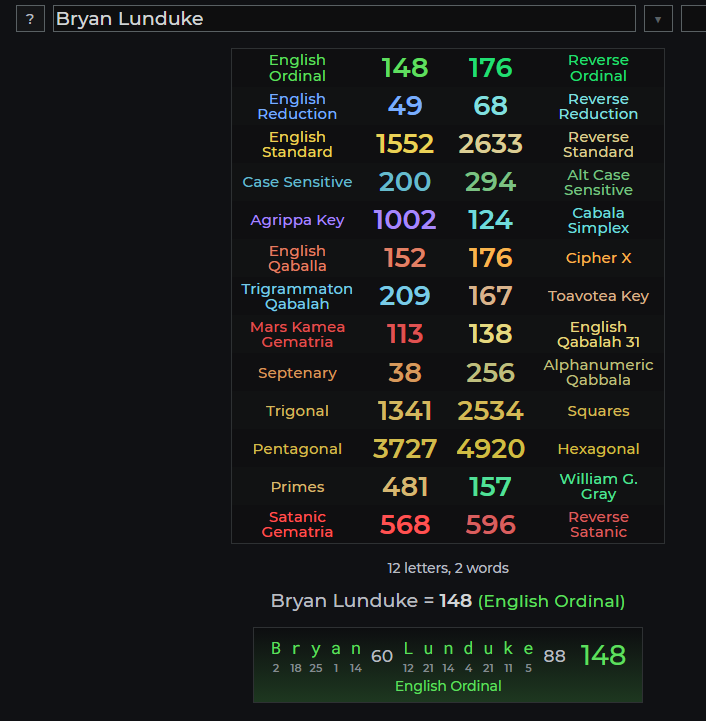Select the Alphanumeric Qabbala cipher label

click(598, 372)
